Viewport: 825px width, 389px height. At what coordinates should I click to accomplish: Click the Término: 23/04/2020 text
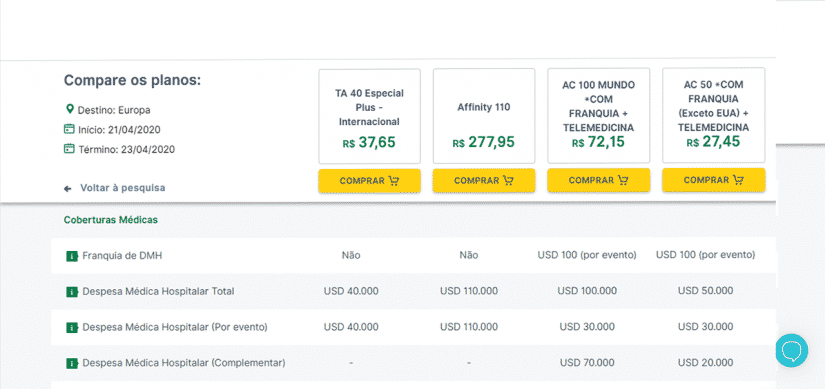pyautogui.click(x=127, y=149)
